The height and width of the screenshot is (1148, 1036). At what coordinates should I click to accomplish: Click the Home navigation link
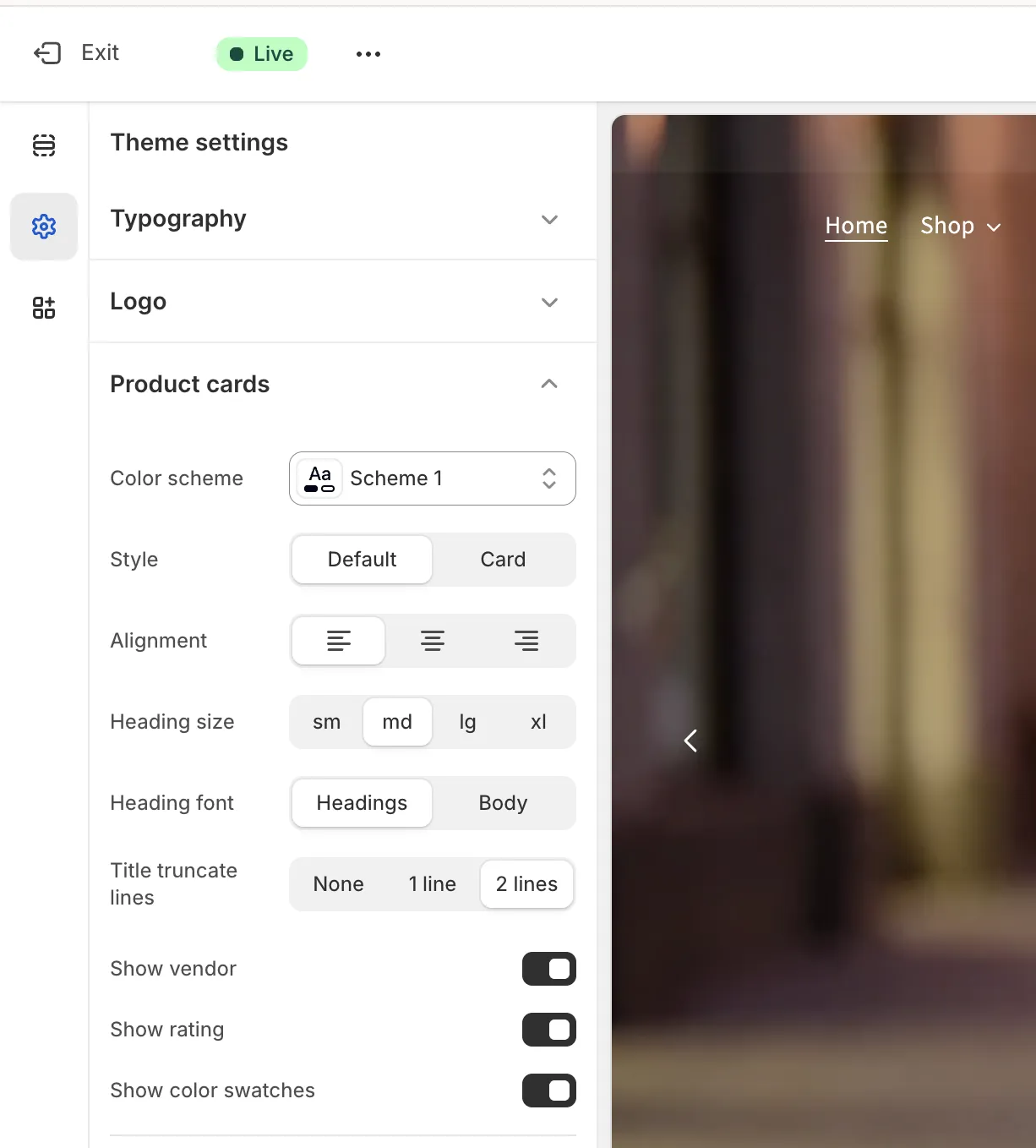tap(855, 226)
